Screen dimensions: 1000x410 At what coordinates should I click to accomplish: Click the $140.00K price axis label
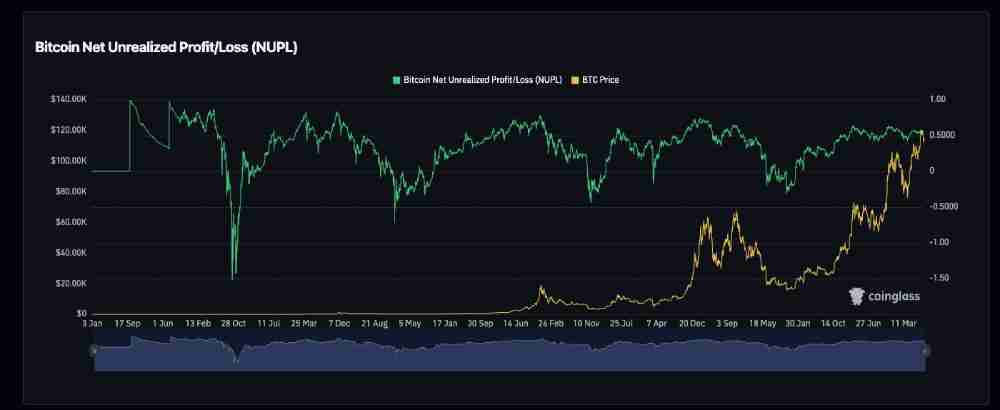(68, 99)
